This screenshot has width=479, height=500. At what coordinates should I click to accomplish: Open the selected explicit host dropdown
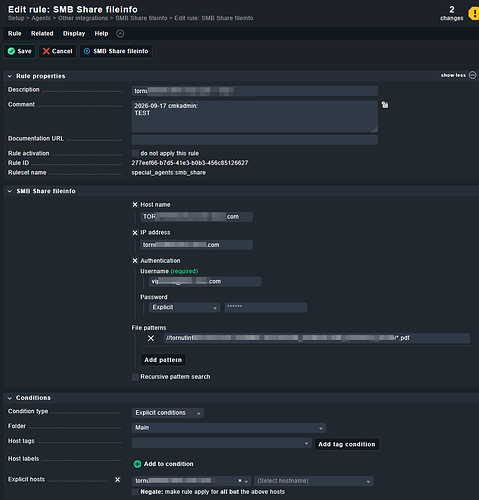point(246,481)
